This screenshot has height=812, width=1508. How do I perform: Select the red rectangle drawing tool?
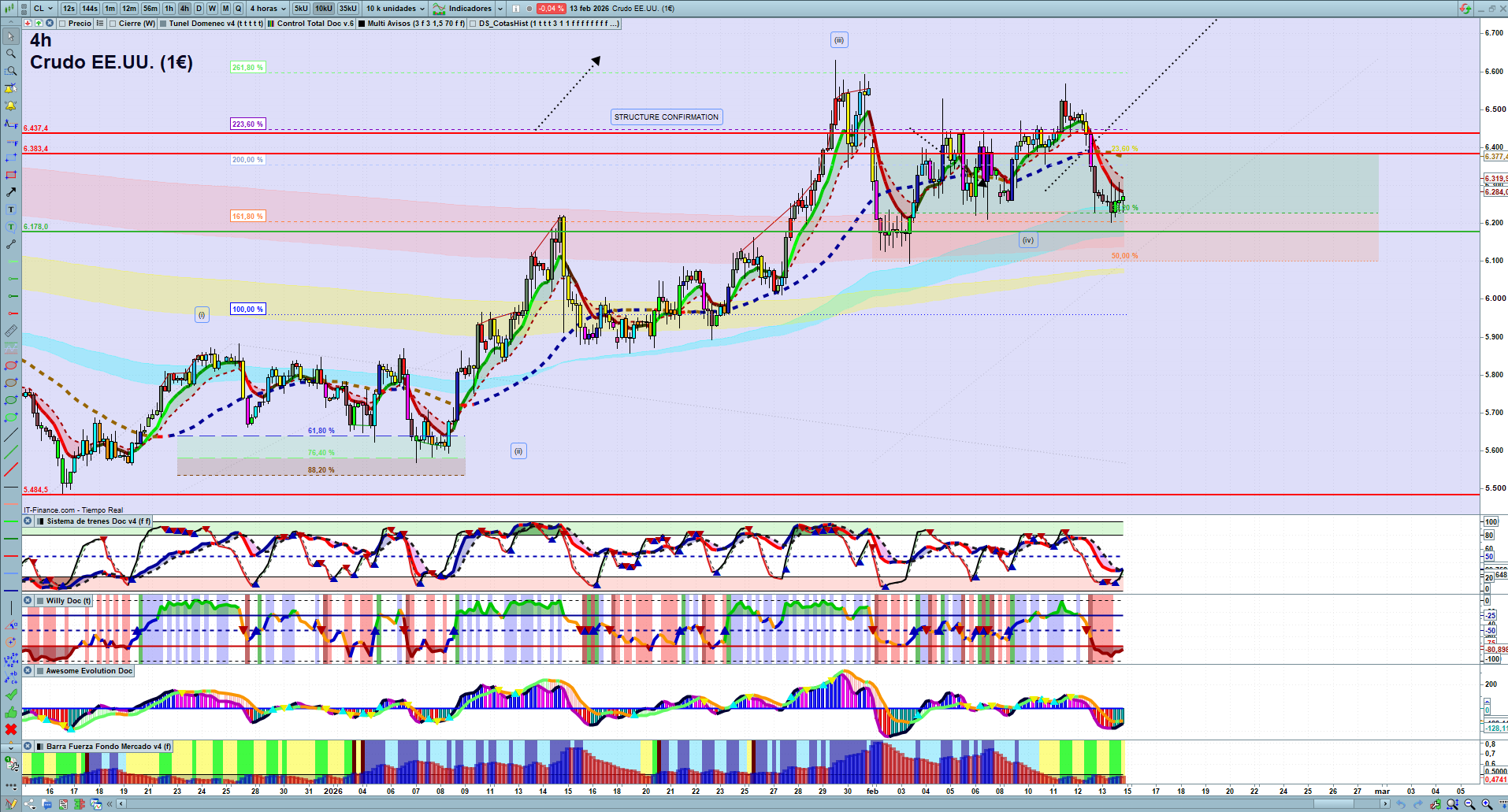(11, 175)
